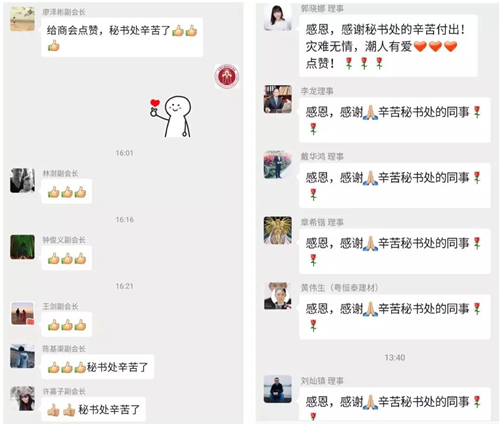Tap the red circular logo avatar
The image size is (500, 425).
(227, 76)
